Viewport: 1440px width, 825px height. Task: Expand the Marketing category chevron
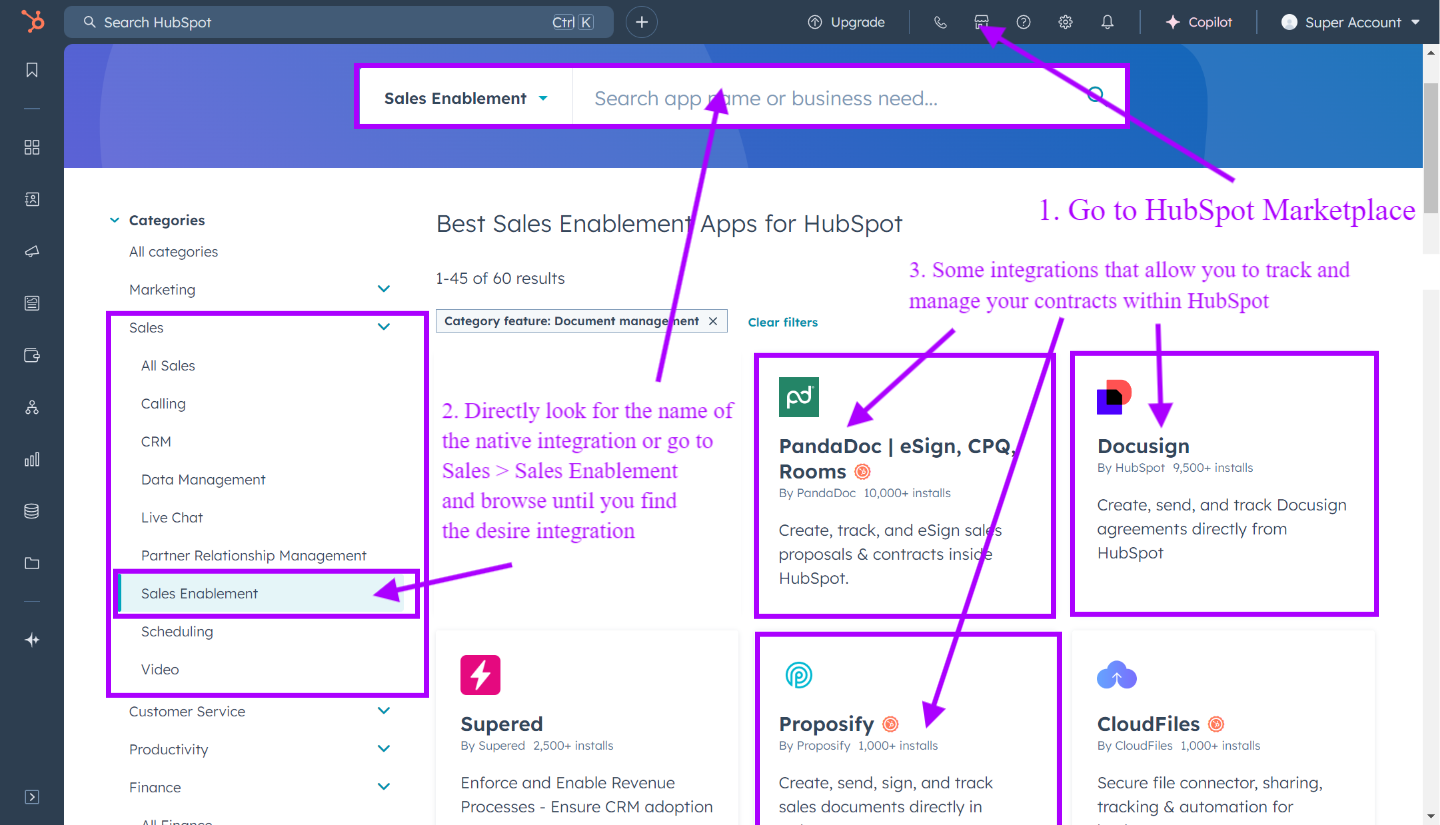point(384,288)
